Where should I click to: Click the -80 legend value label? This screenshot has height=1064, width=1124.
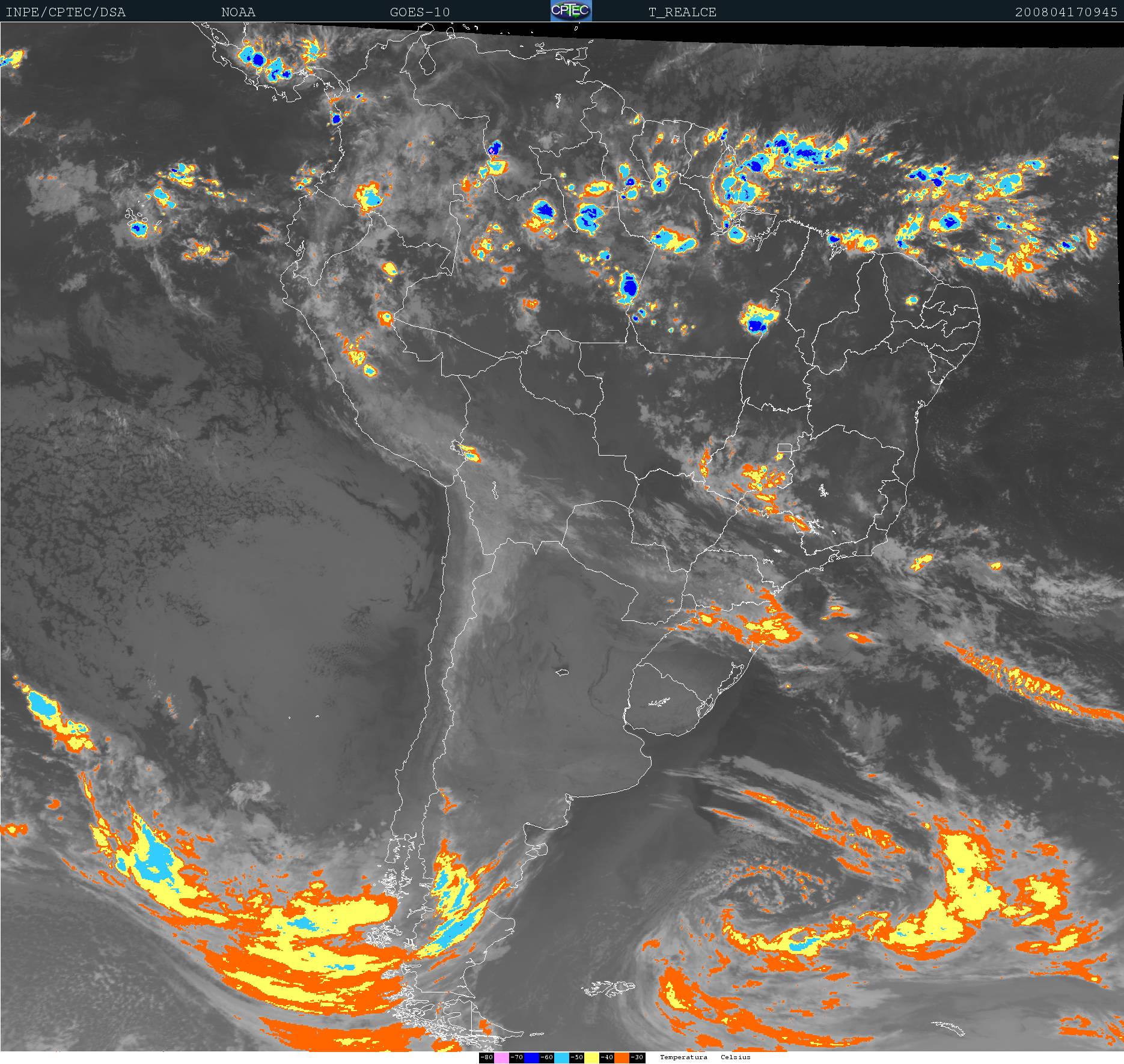486,1057
